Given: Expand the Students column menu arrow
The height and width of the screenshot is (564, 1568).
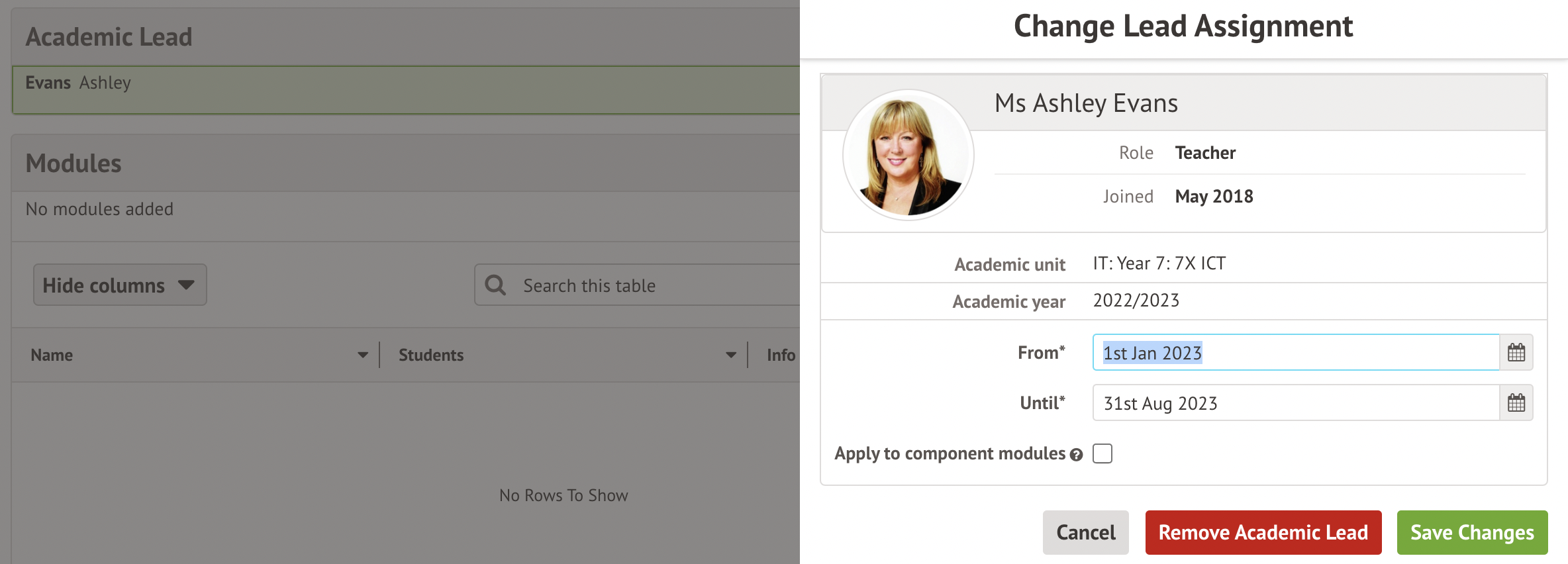Looking at the screenshot, I should [730, 355].
